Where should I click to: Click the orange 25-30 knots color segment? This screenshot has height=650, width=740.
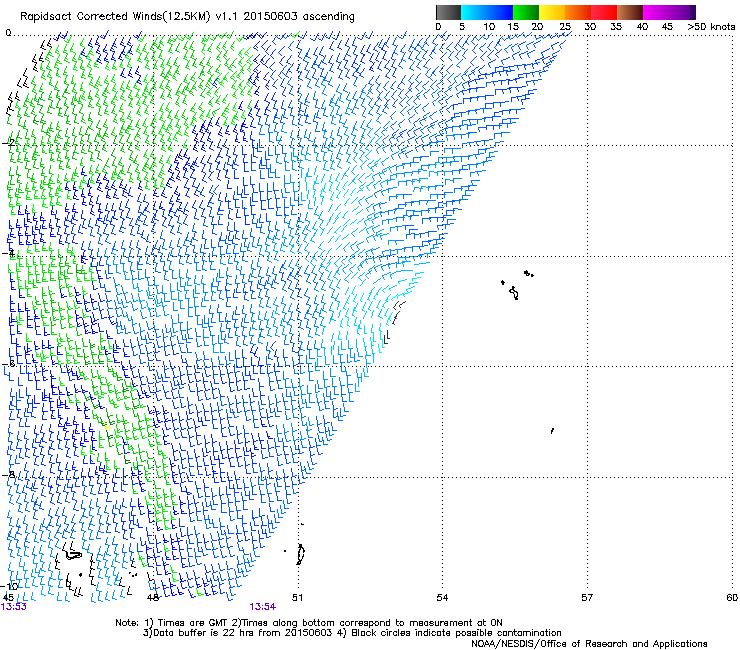pos(578,12)
